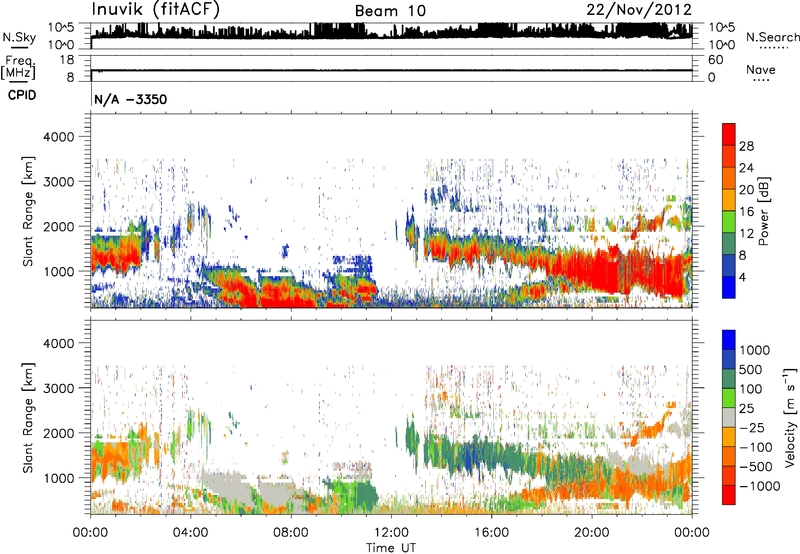Click the date '22/Nov/2012'
The image size is (800, 554).
click(639, 10)
